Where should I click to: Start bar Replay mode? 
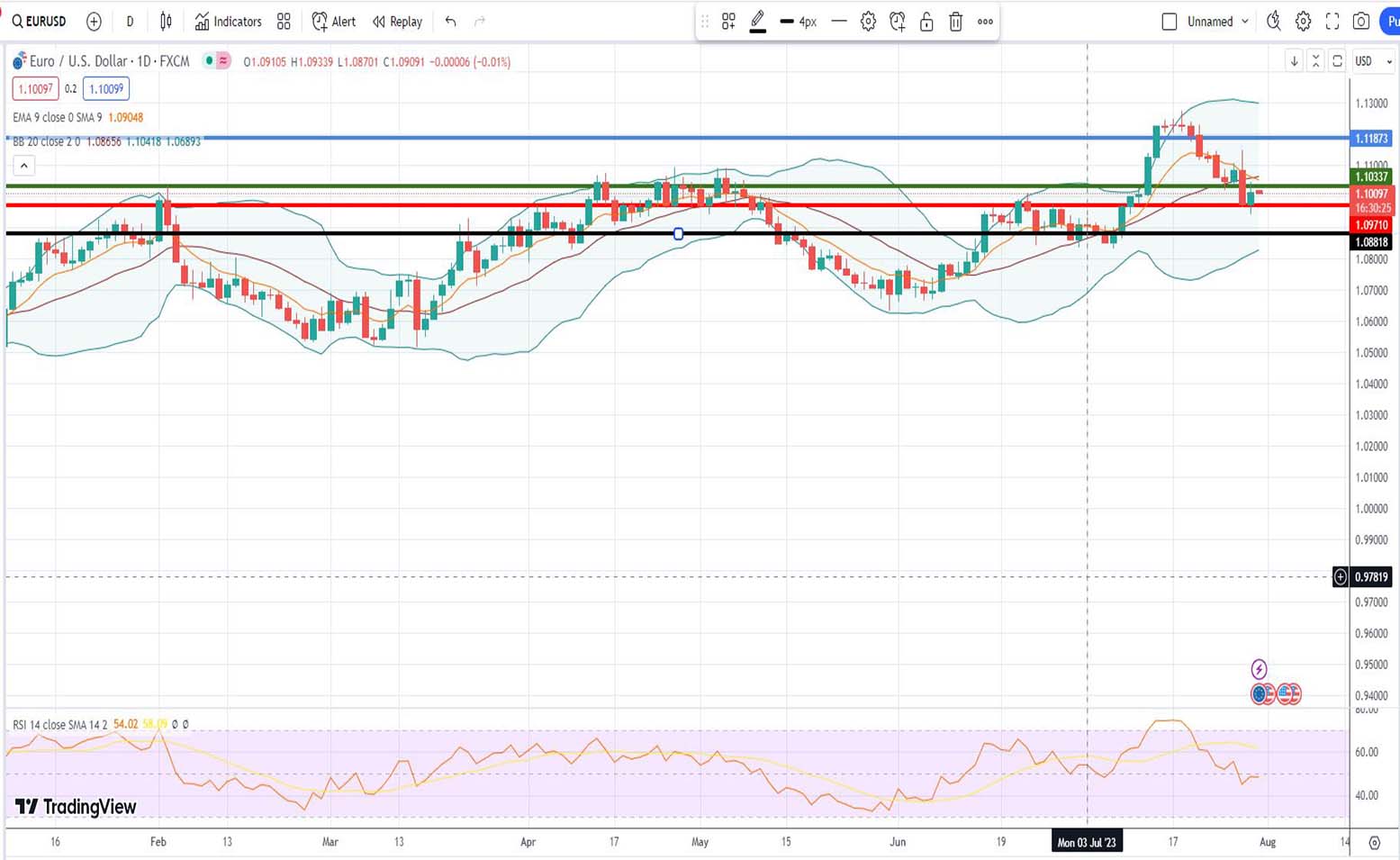coord(397,22)
